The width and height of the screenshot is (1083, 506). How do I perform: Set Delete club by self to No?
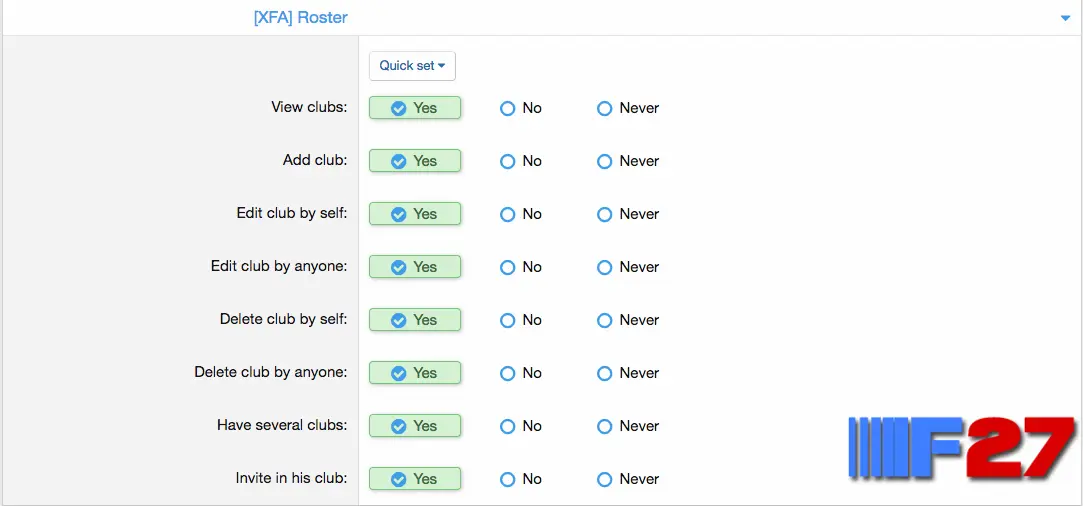click(x=521, y=320)
